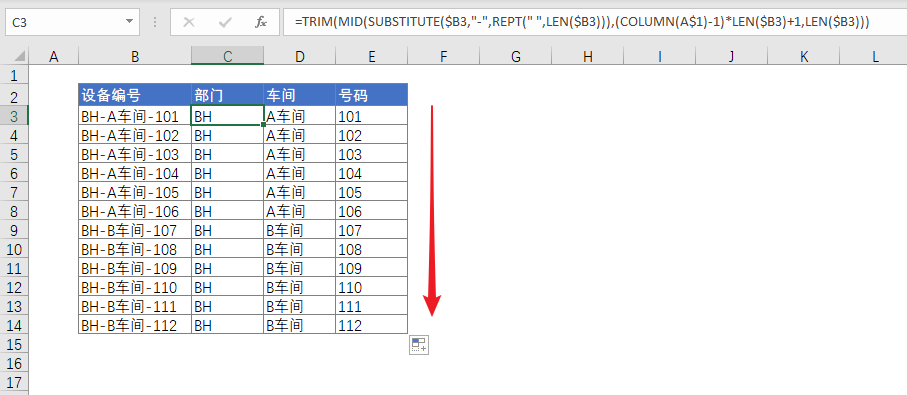This screenshot has height=395, width=907.
Task: Click B车间 cell in row 9
Action: (299, 230)
